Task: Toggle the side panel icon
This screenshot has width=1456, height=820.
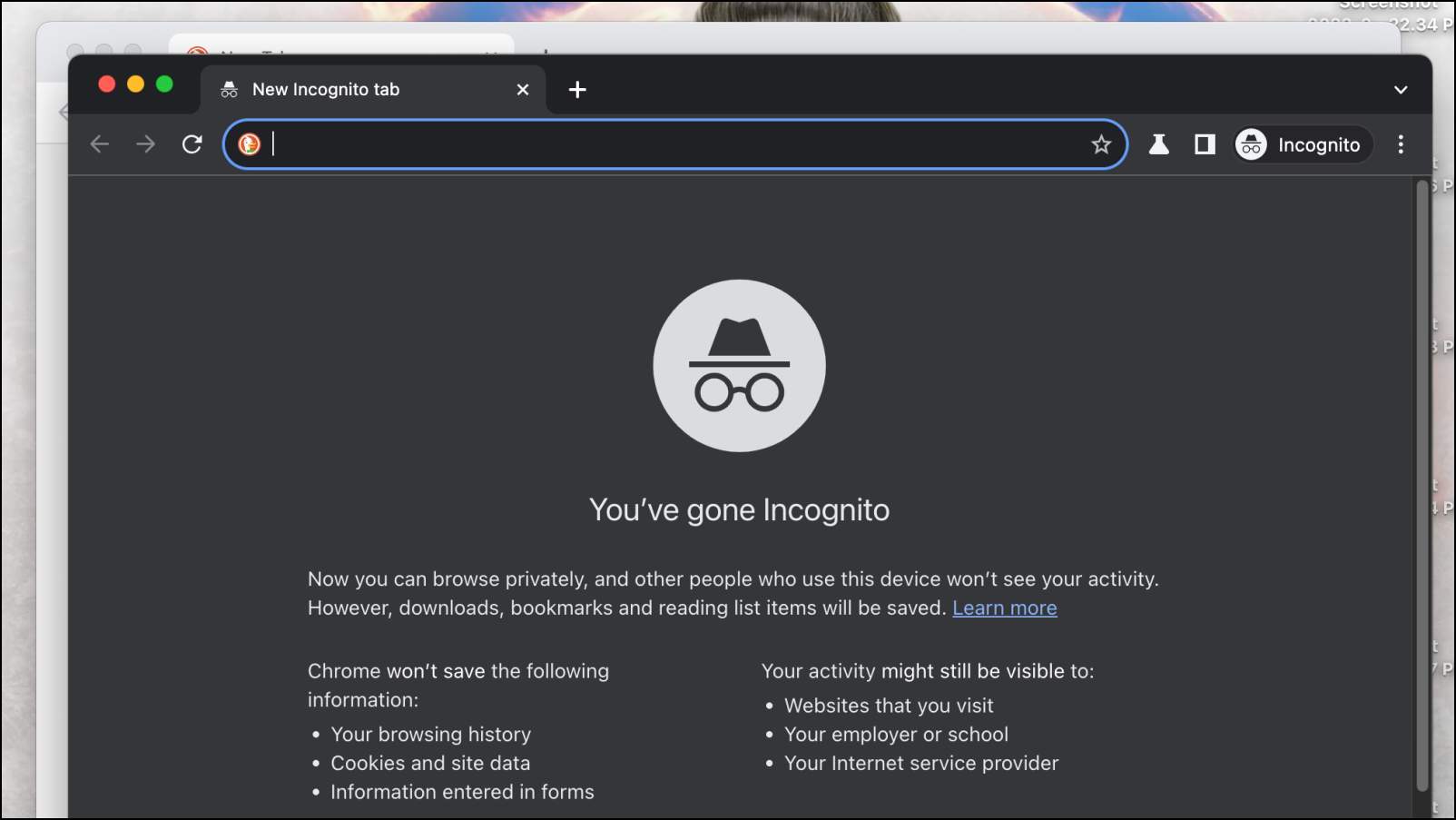Action: (x=1205, y=144)
